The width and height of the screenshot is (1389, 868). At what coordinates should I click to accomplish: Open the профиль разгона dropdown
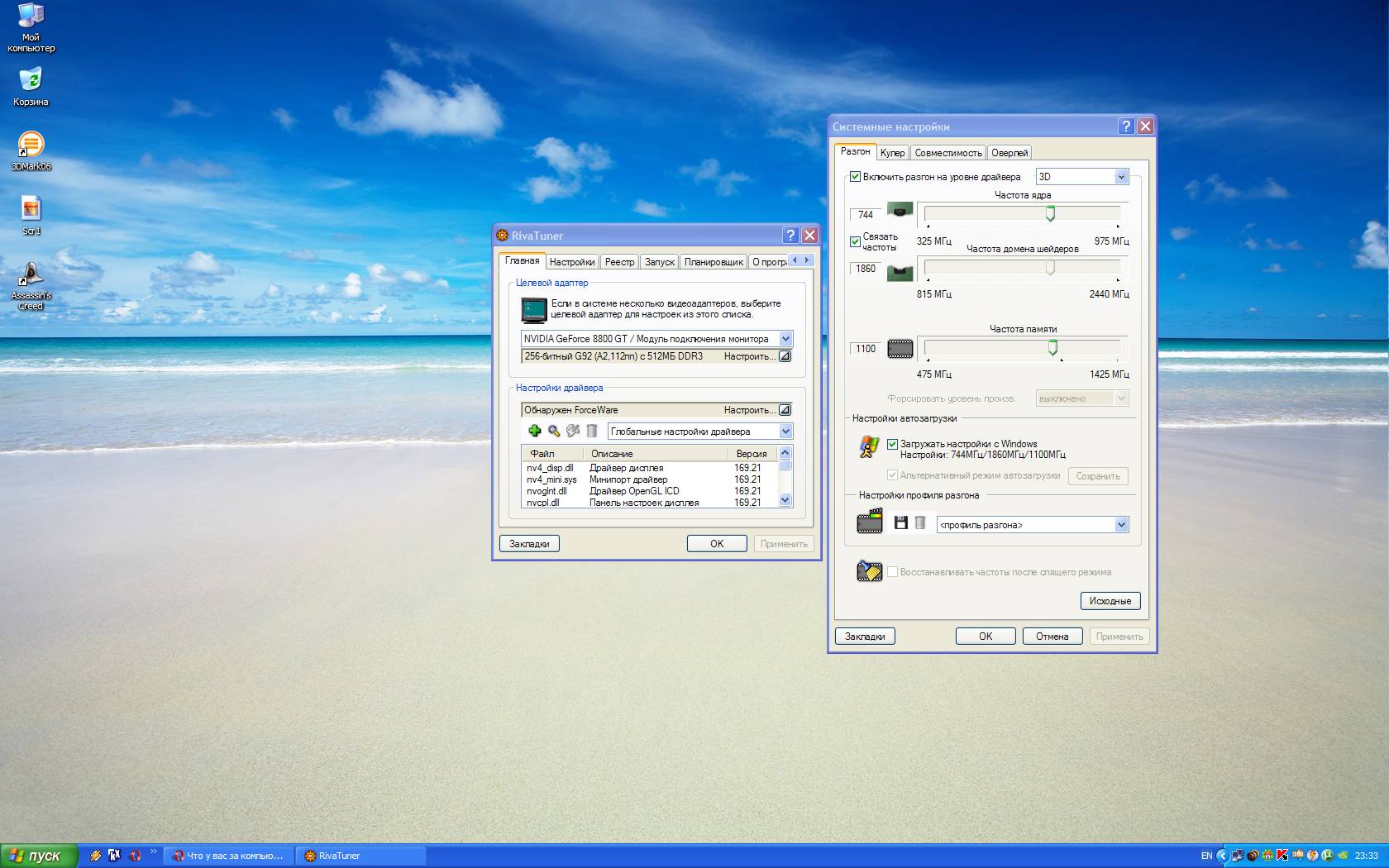[1033, 524]
